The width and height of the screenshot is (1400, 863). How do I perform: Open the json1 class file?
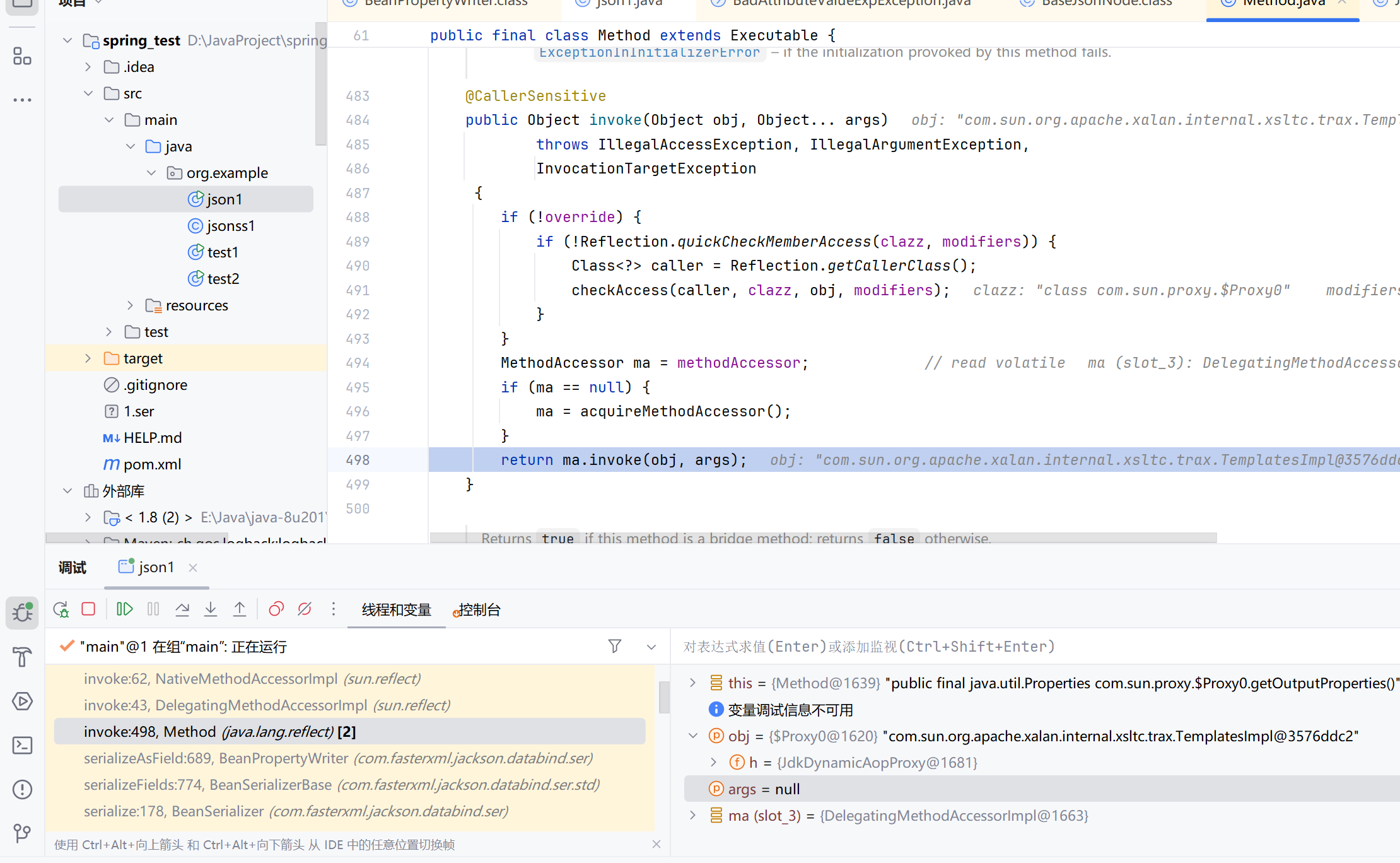[186, 199]
